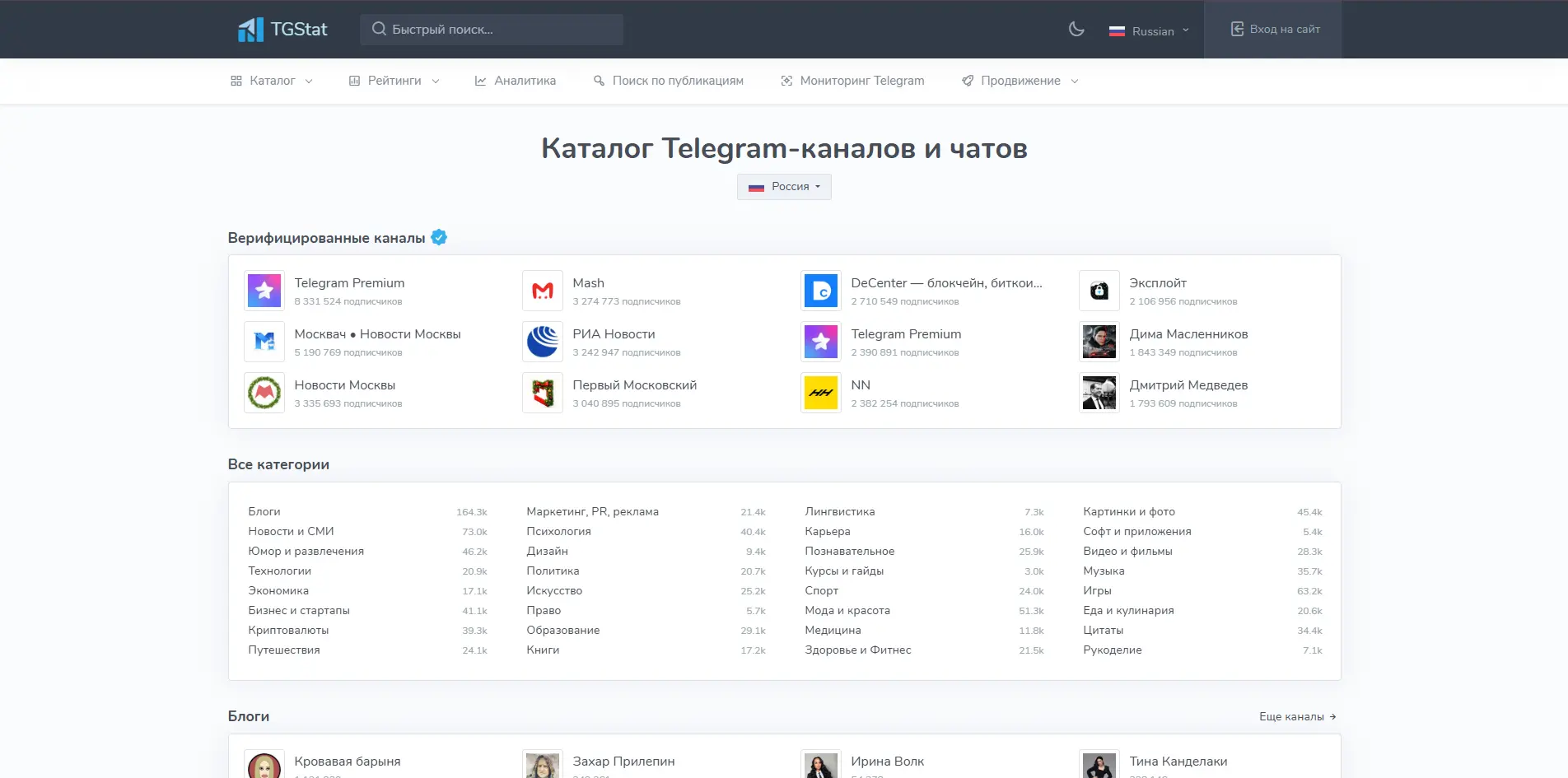Image resolution: width=1568 pixels, height=778 pixels.
Task: Open the Эксплойт channel padlock icon
Action: [x=1099, y=291]
